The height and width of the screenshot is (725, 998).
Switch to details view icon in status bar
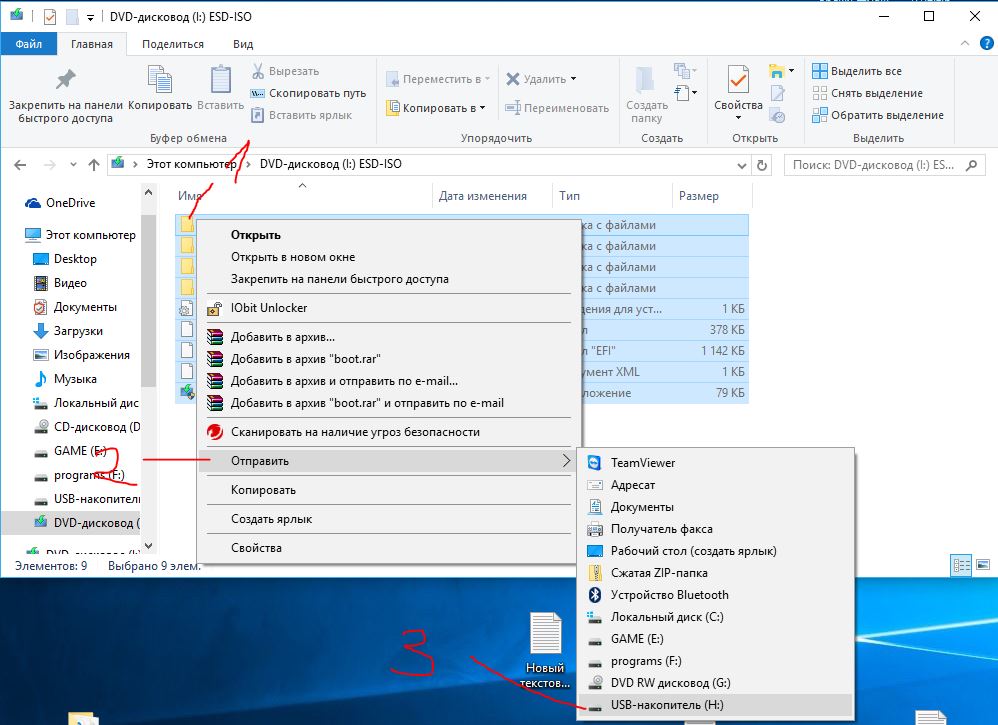click(961, 565)
